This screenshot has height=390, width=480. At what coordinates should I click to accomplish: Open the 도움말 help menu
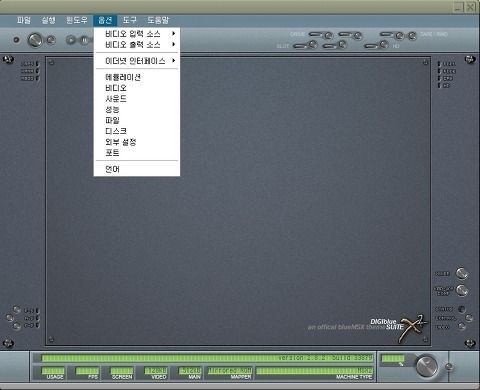[x=158, y=20]
